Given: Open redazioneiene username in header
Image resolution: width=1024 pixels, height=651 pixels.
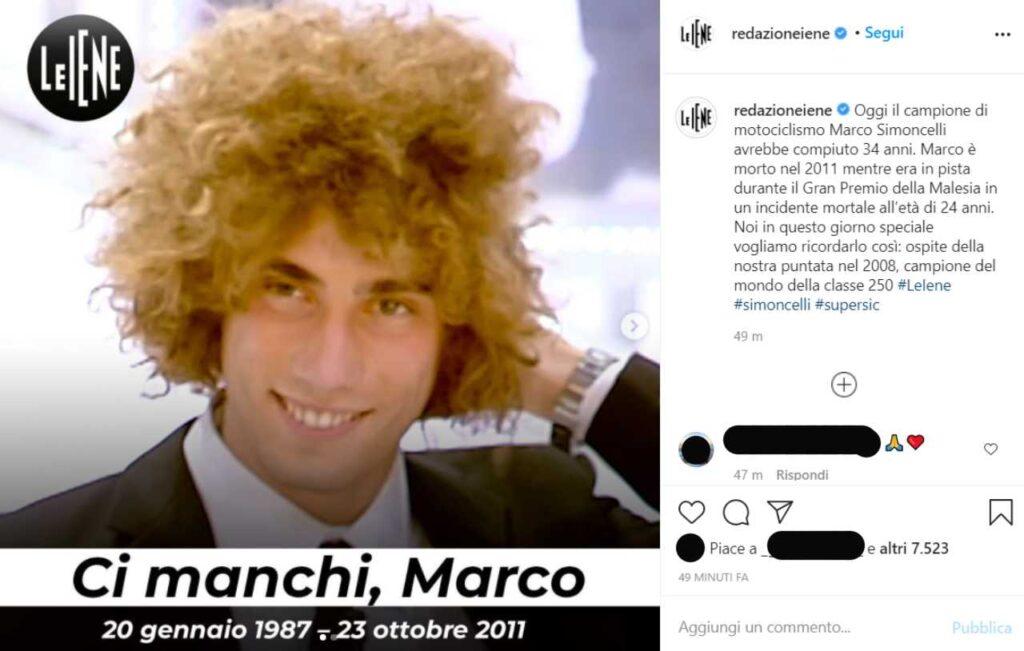Looking at the screenshot, I should click(780, 33).
